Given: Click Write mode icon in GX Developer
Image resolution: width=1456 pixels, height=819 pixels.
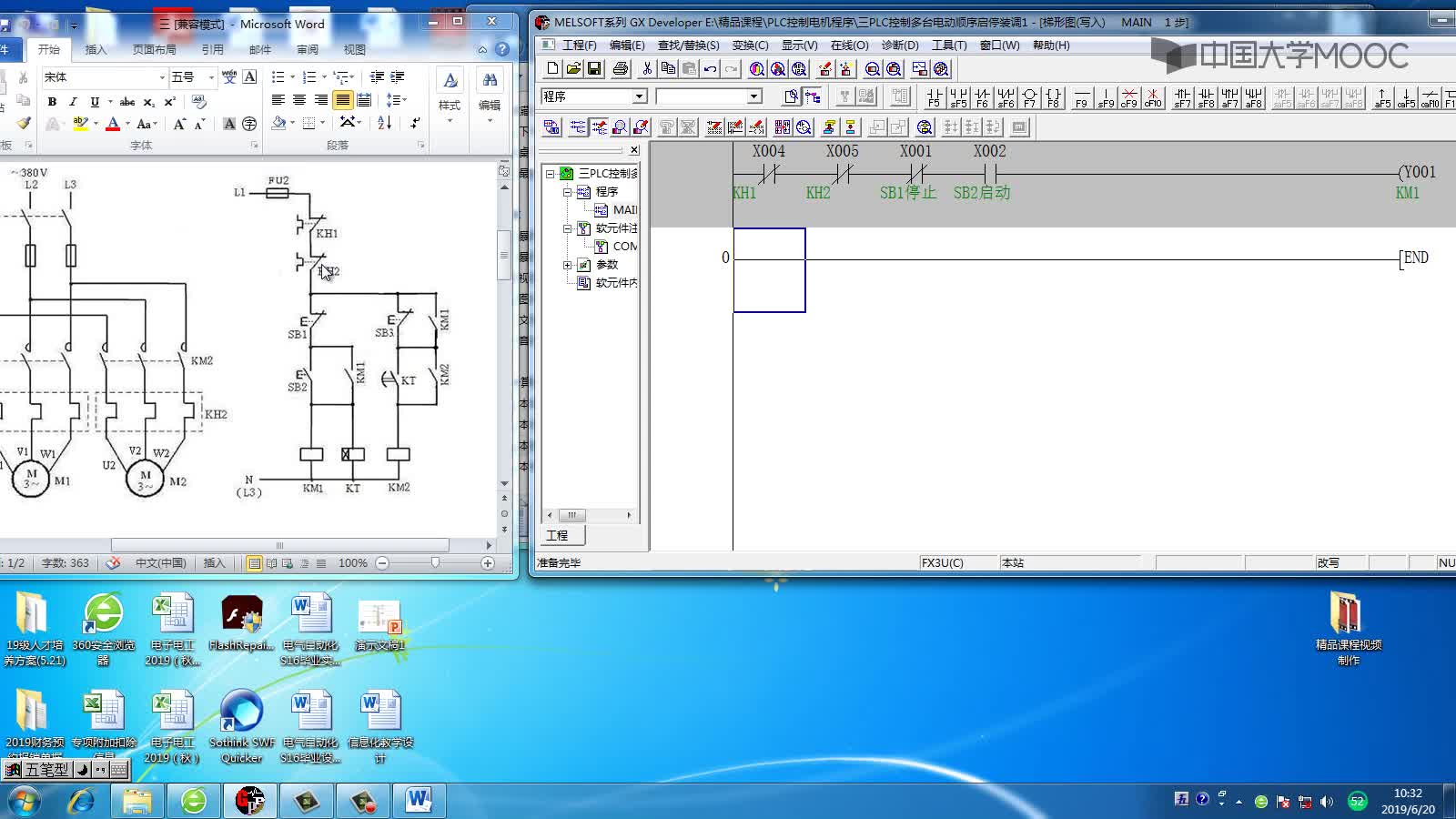Looking at the screenshot, I should coord(600,127).
